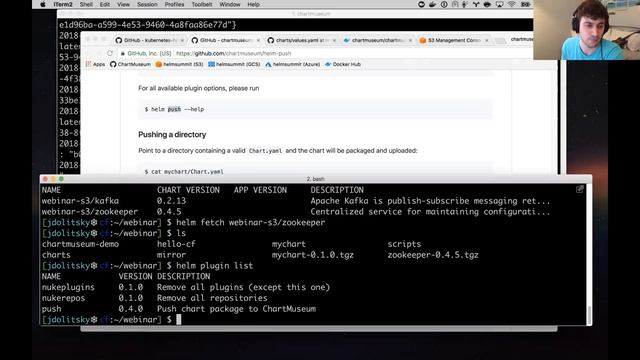Screen dimensions: 640x360
Task: Close the S3 Management Console tab
Action: [x=487, y=40]
